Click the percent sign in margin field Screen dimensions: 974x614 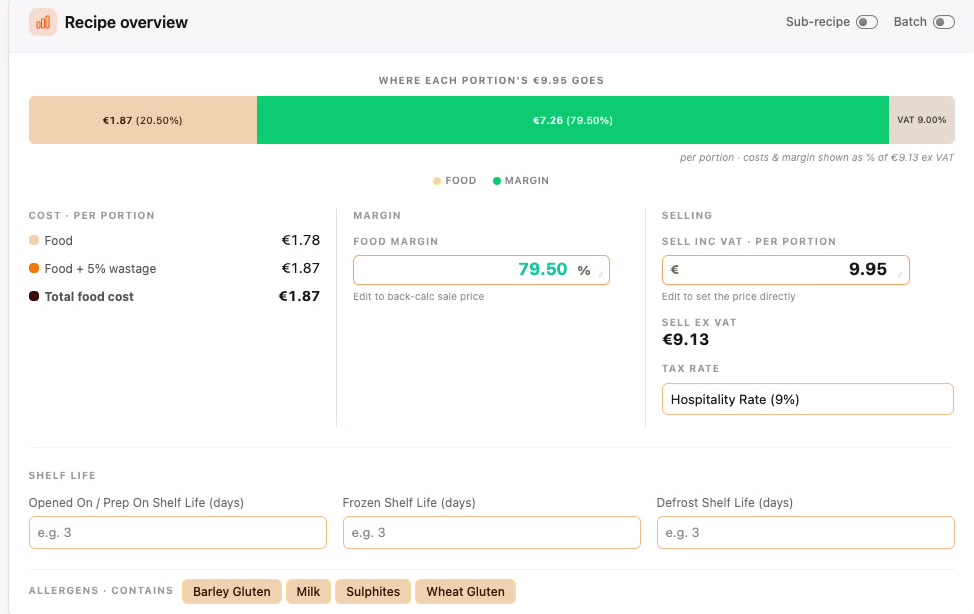pos(584,270)
